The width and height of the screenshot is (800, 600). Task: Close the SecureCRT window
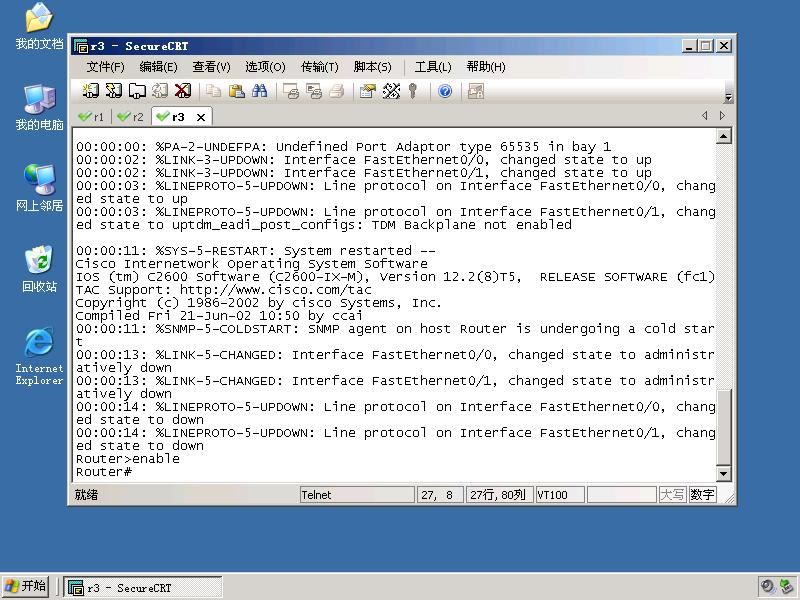point(723,46)
